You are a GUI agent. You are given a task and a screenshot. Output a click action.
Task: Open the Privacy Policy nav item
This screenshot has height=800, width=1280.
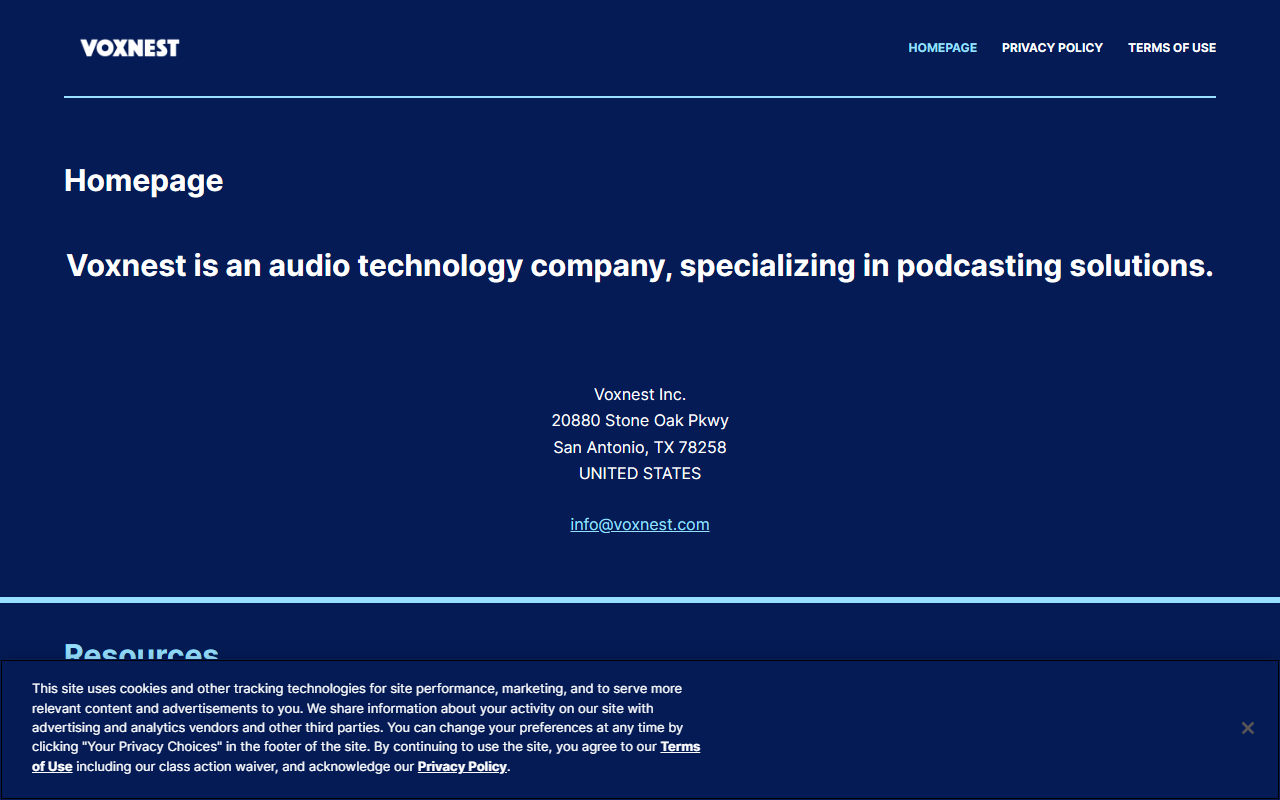coord(1052,48)
